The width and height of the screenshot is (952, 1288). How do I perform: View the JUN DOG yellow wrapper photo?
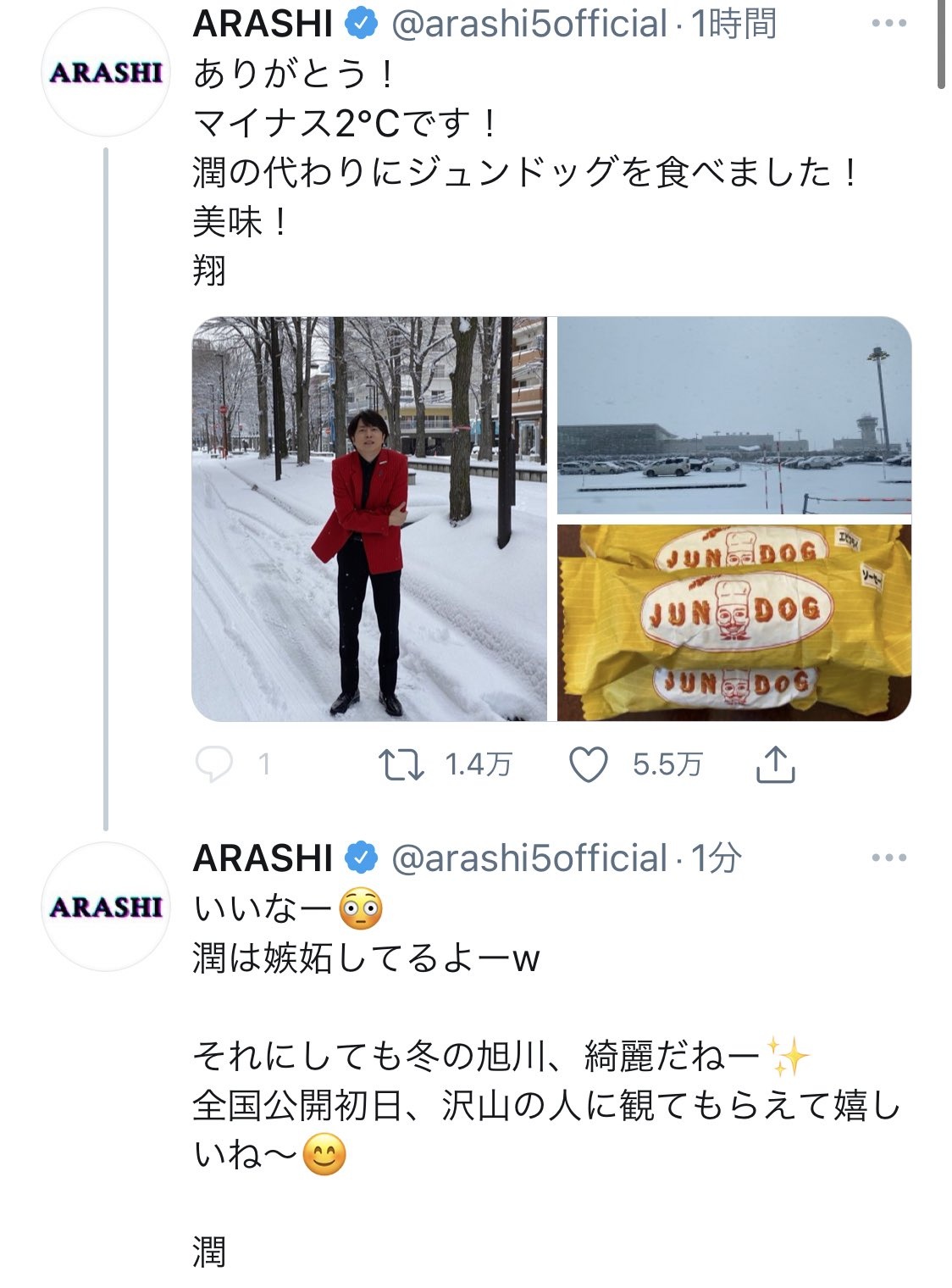point(734,623)
